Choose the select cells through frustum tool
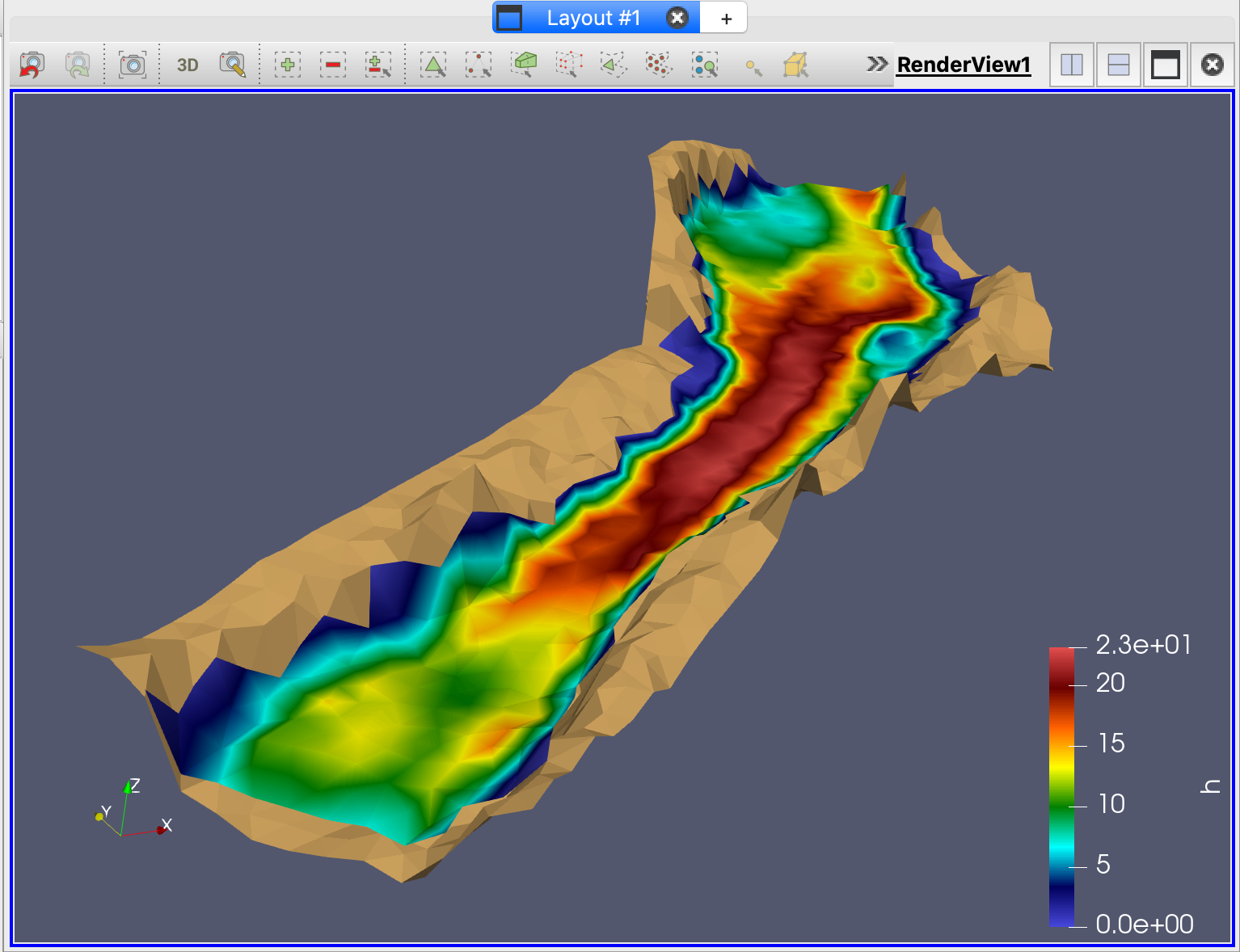The image size is (1240, 952). click(524, 65)
